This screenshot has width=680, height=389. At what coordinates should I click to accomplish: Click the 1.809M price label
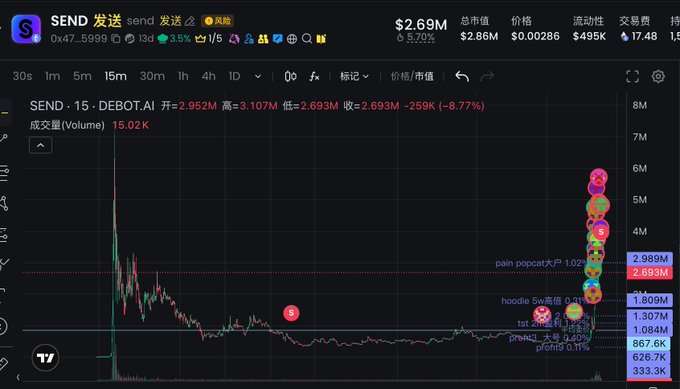point(650,300)
